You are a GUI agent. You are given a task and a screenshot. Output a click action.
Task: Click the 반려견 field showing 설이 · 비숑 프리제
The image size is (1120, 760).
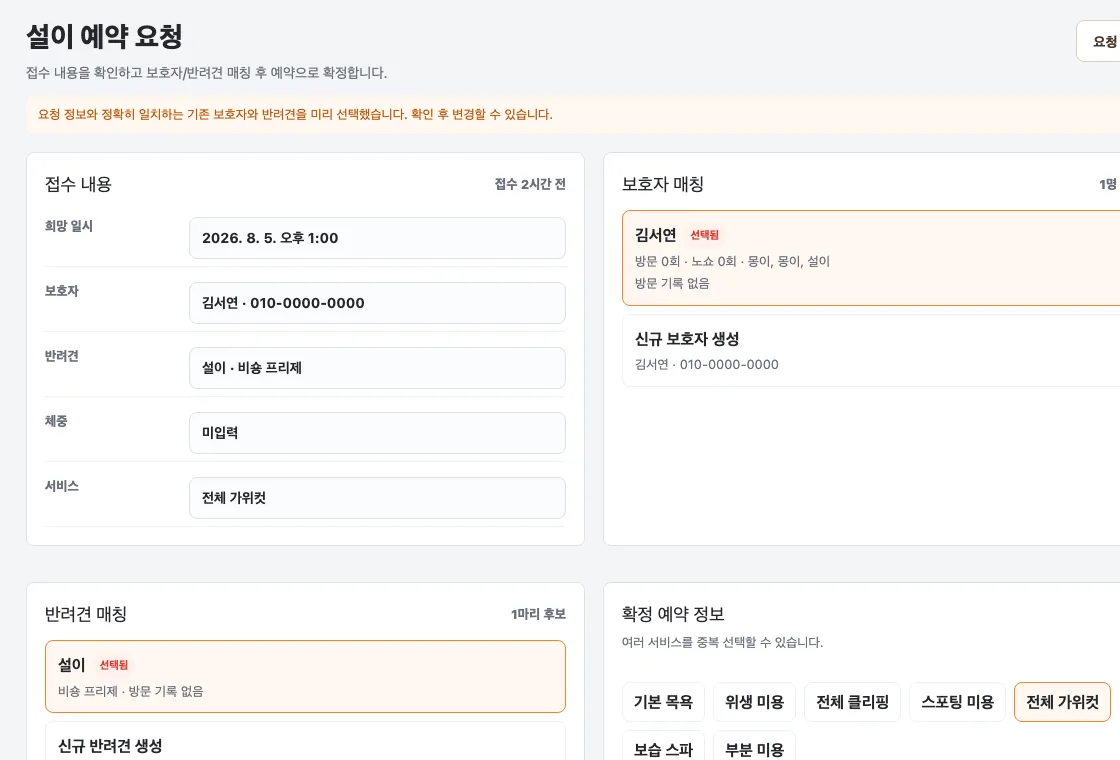[x=377, y=368]
